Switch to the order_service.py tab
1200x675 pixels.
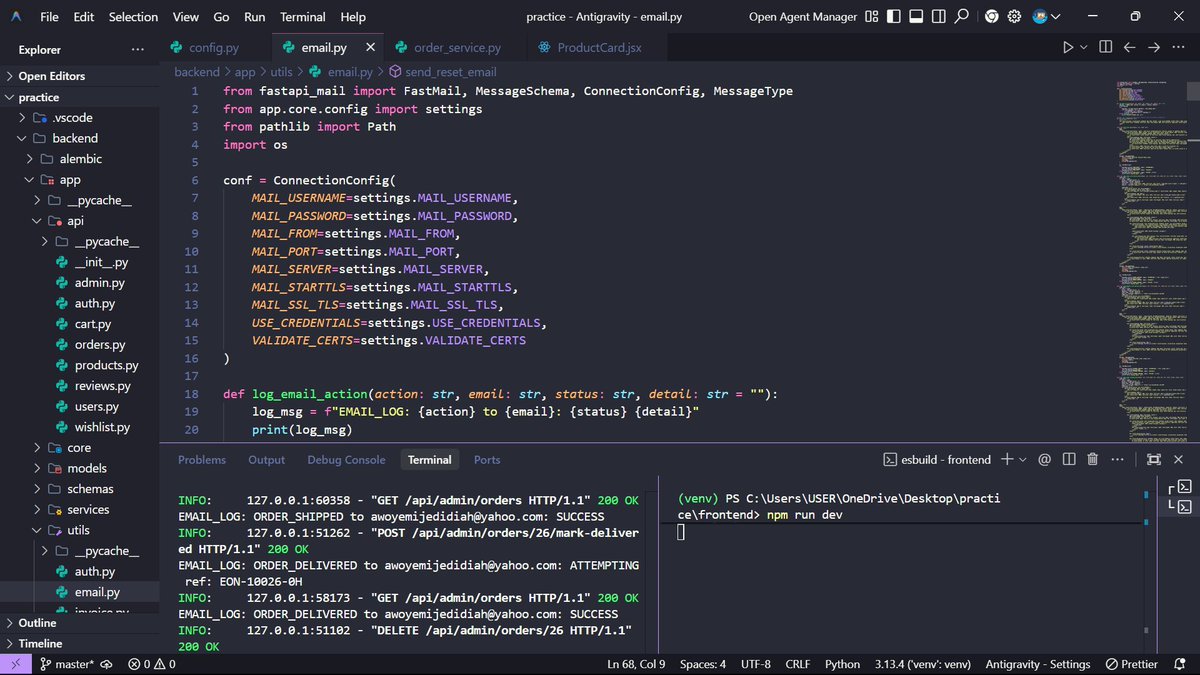point(457,47)
